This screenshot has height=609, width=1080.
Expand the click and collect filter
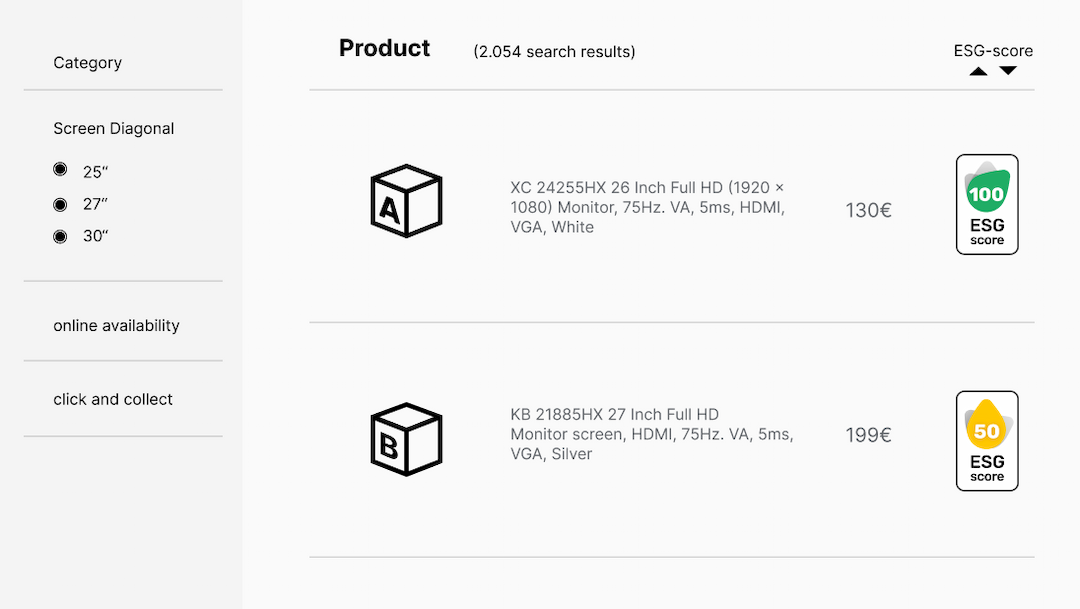[113, 399]
